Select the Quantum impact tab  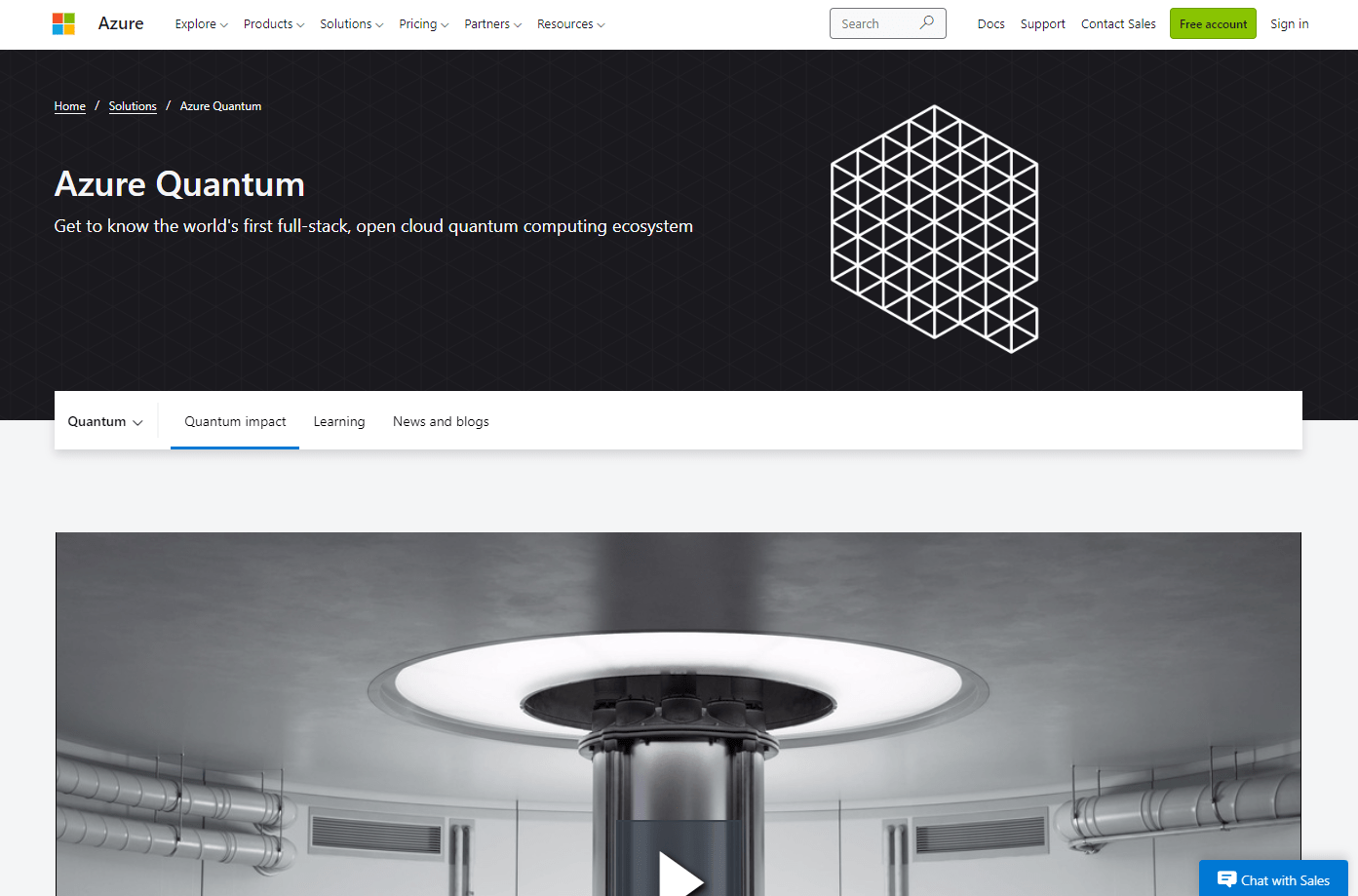235,420
